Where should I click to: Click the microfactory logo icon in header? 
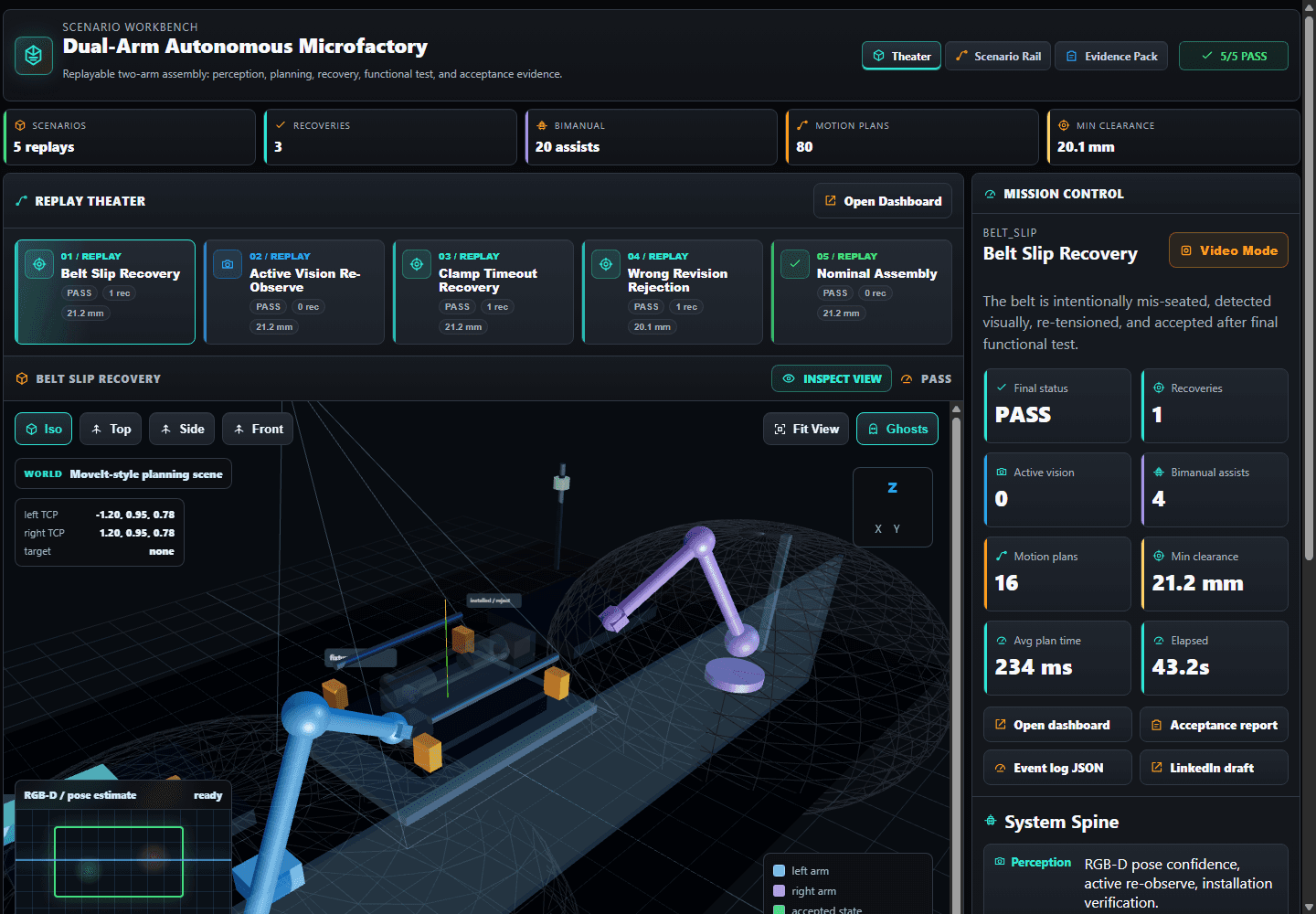(x=34, y=56)
